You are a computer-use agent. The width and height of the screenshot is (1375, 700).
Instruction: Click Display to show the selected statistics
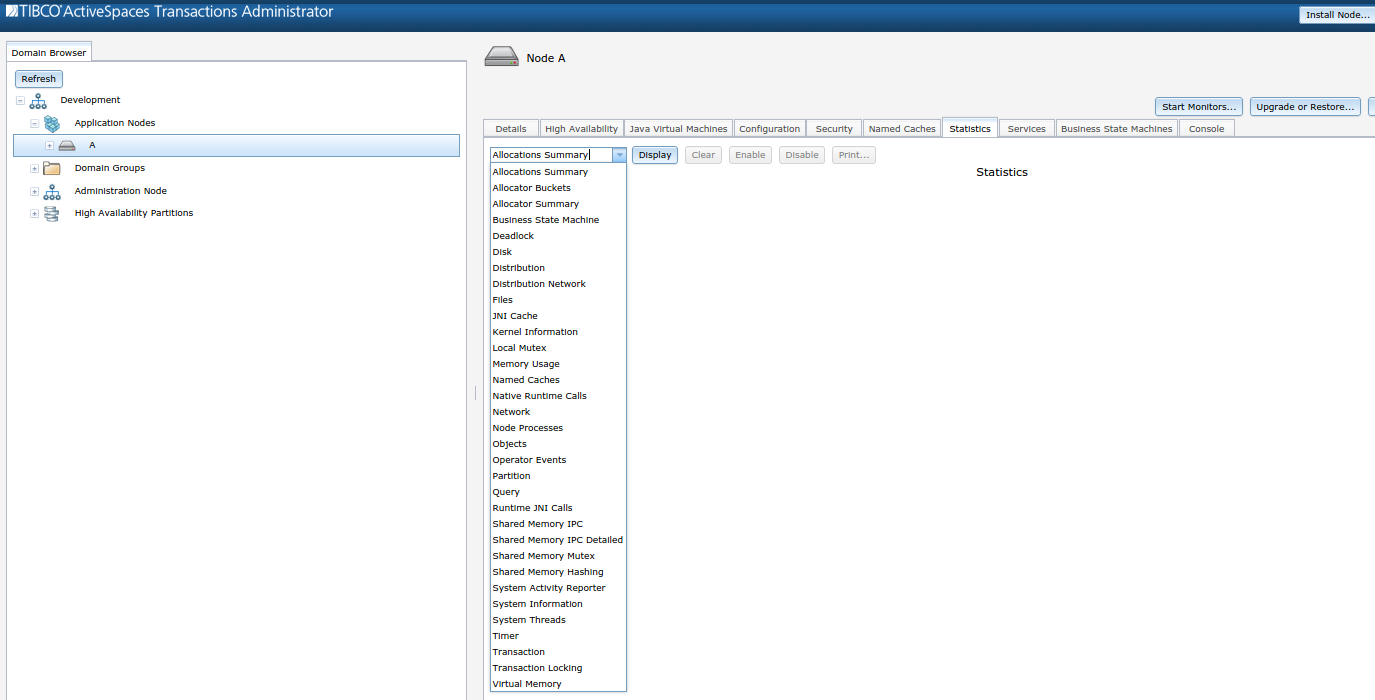(x=654, y=154)
